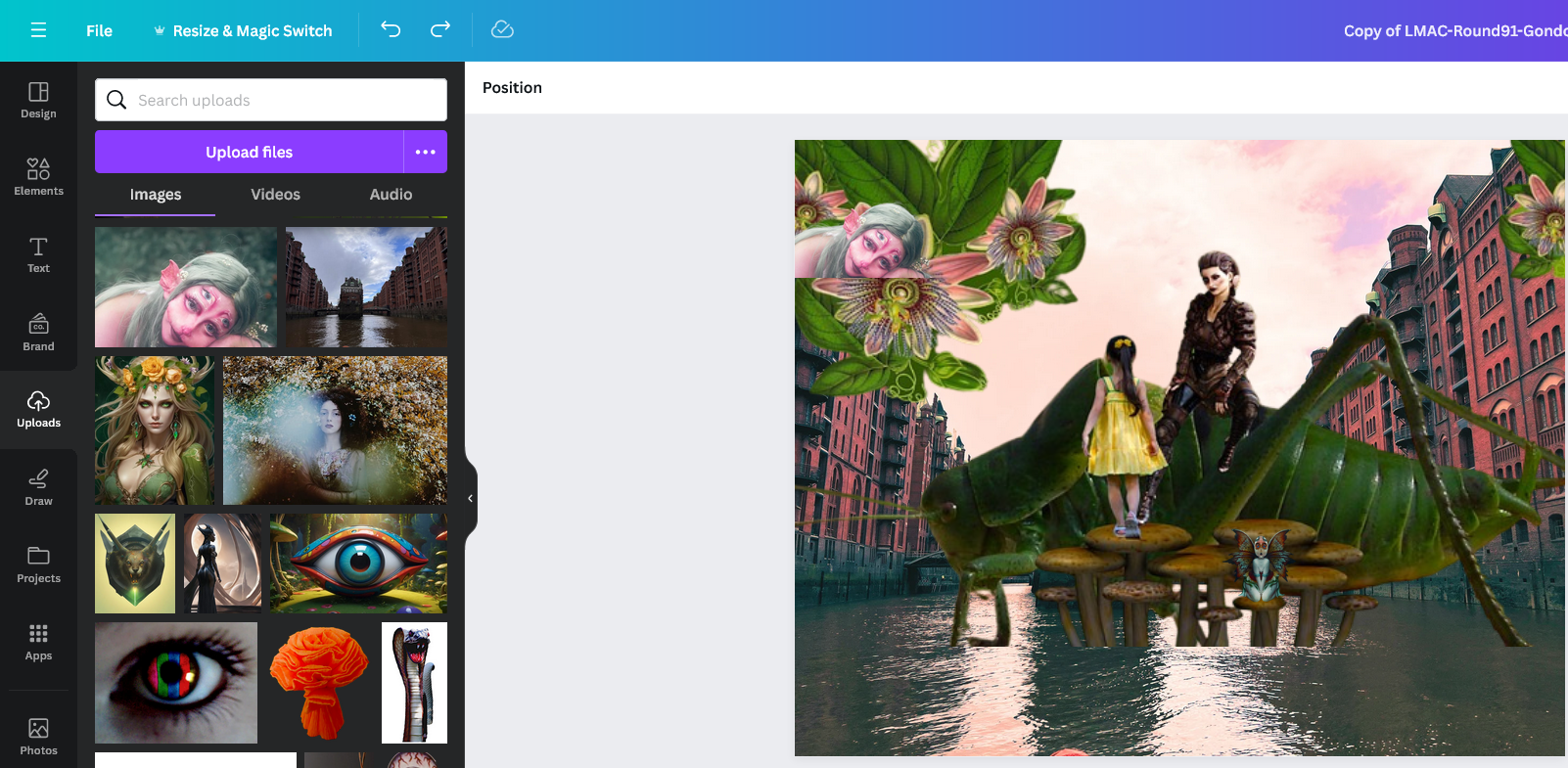1568x768 pixels.
Task: Select the rainbow iris eye closeup thumbnail
Action: point(176,683)
